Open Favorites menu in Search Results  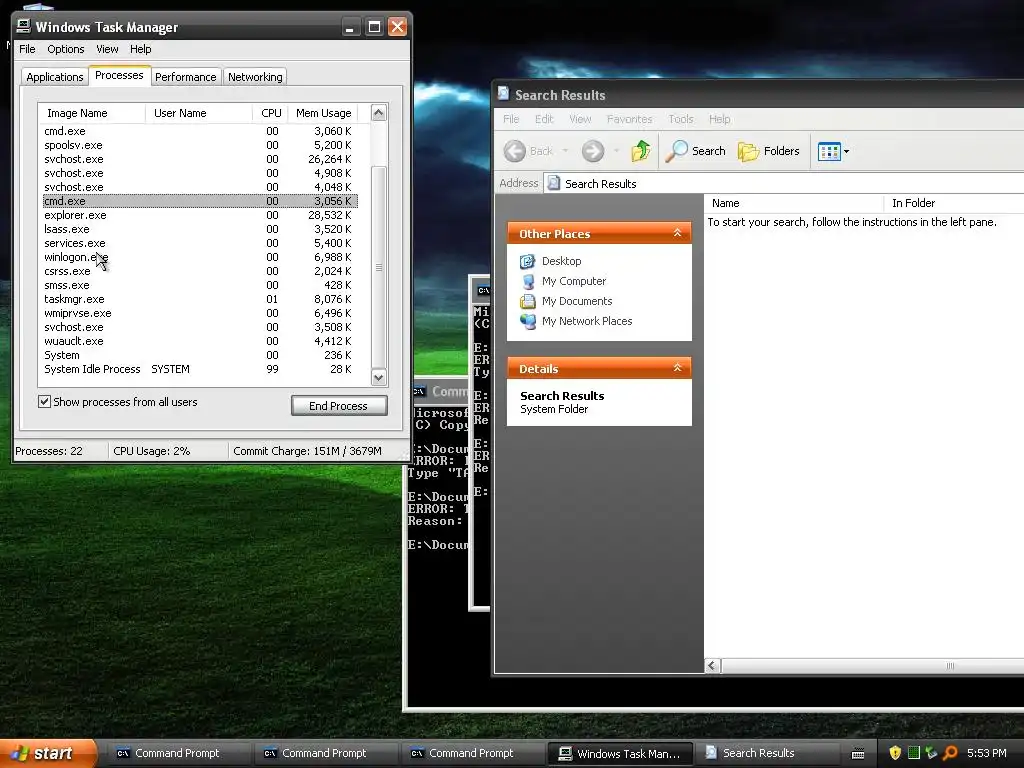coord(629,119)
